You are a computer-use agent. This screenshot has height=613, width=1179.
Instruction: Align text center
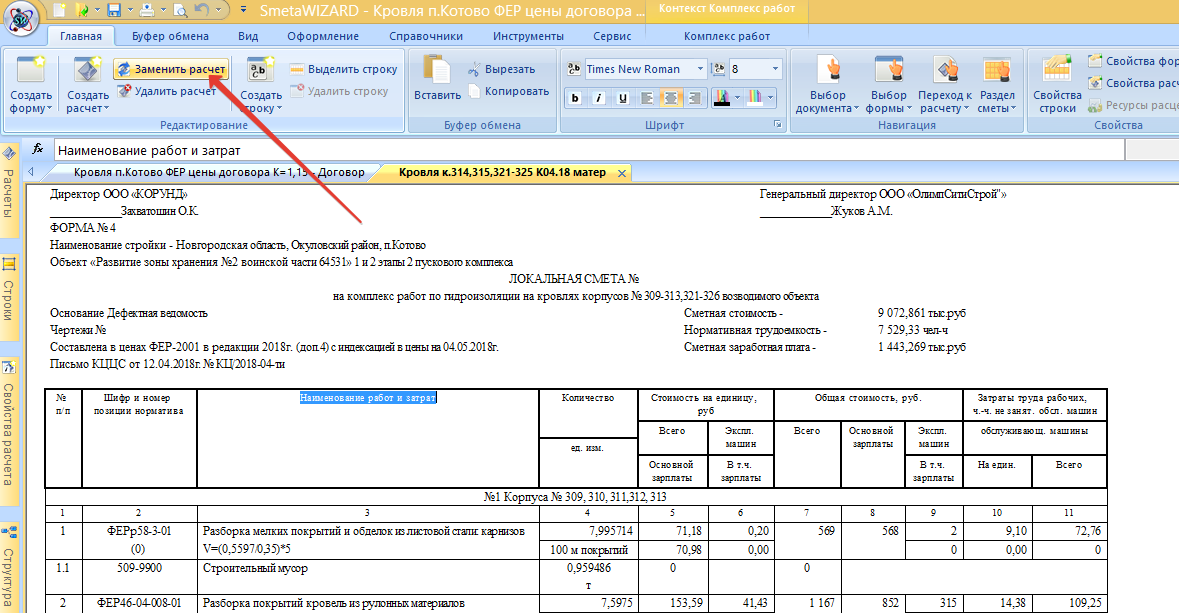coord(670,98)
